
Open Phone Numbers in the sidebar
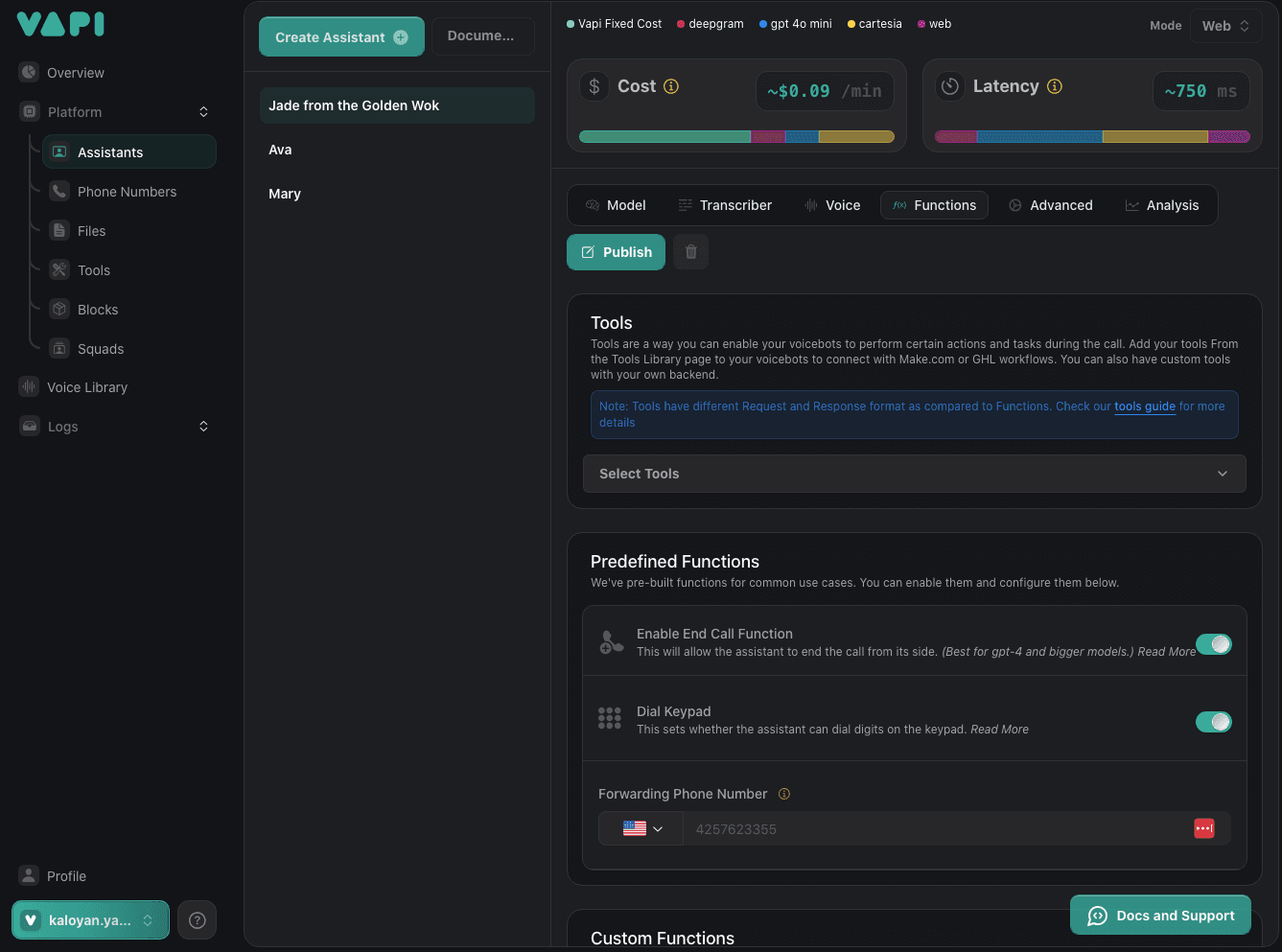tap(127, 192)
